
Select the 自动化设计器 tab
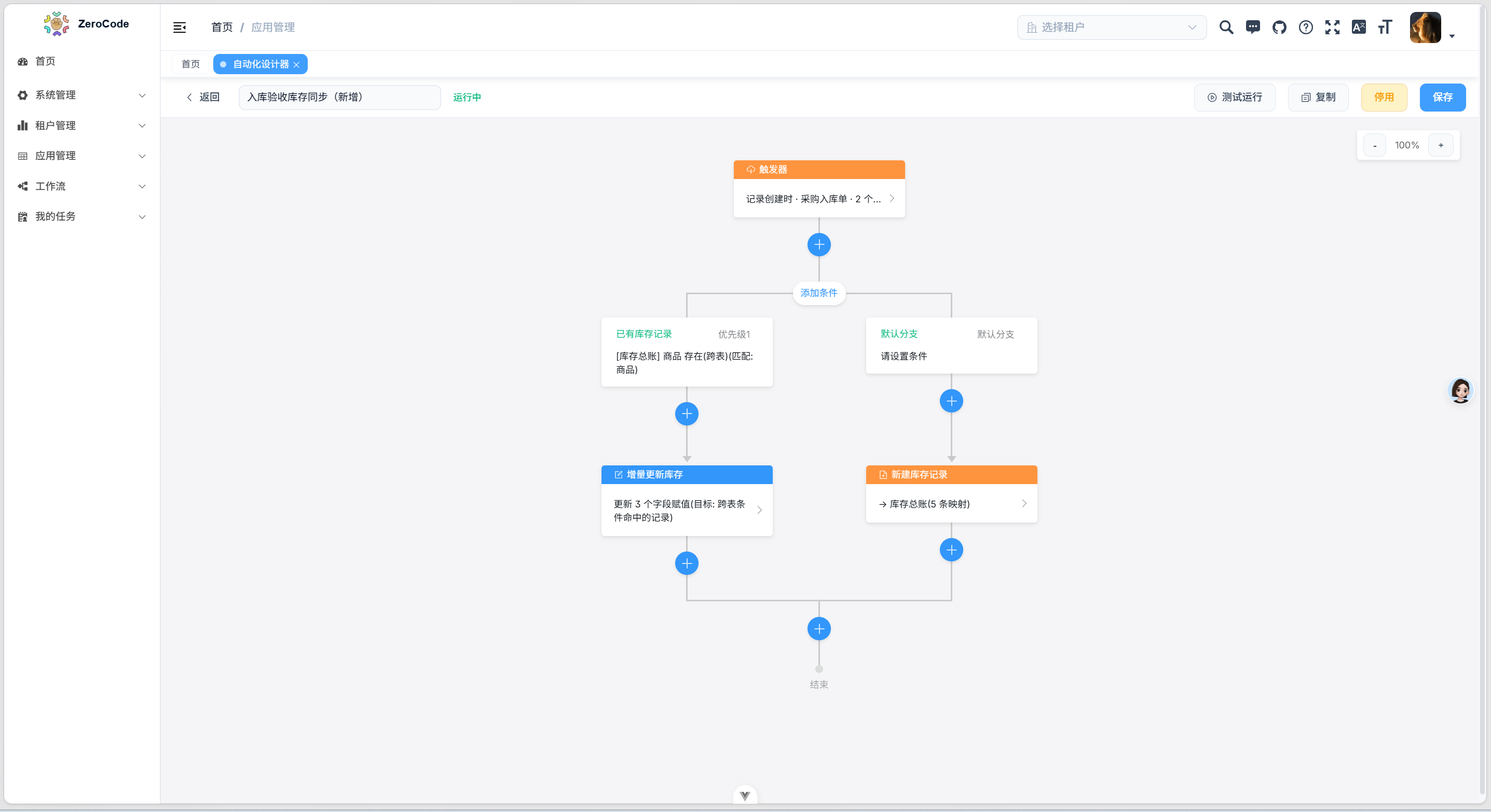click(261, 64)
